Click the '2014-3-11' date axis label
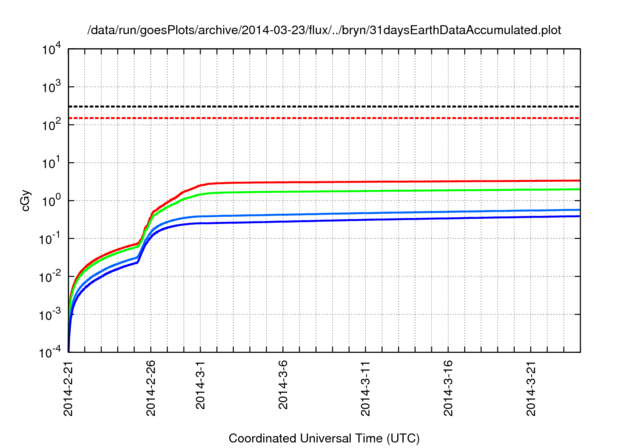The width and height of the screenshot is (640, 448). [x=366, y=388]
